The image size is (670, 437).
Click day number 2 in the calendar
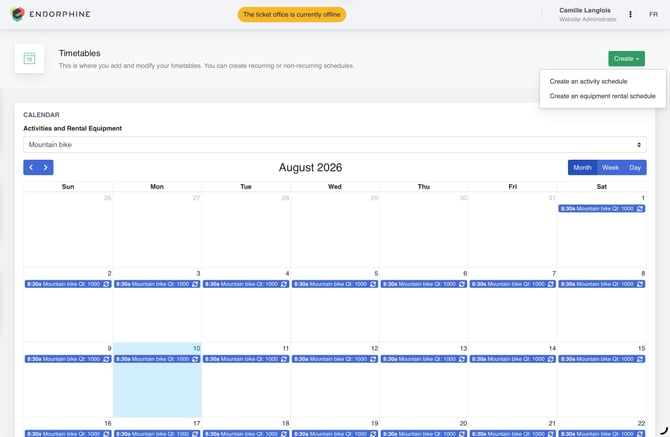(x=109, y=273)
